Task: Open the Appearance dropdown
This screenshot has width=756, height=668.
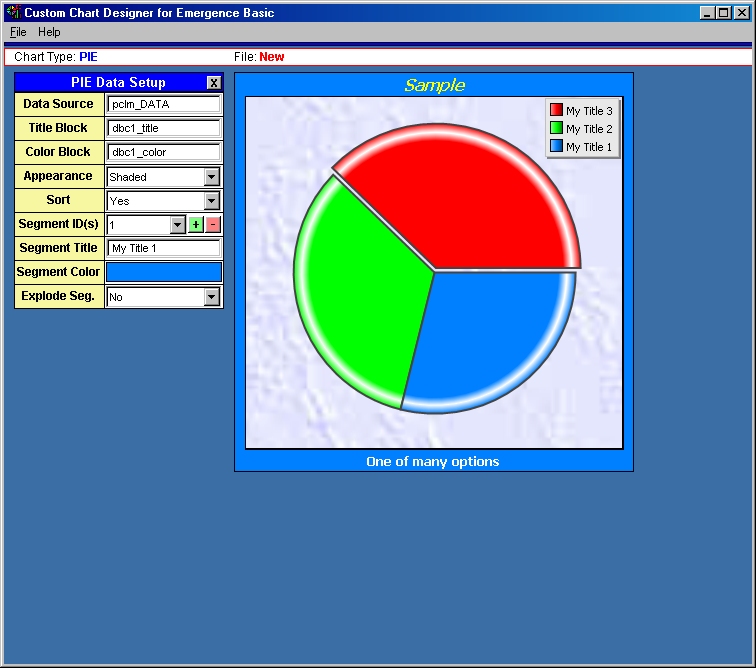Action: 211,177
